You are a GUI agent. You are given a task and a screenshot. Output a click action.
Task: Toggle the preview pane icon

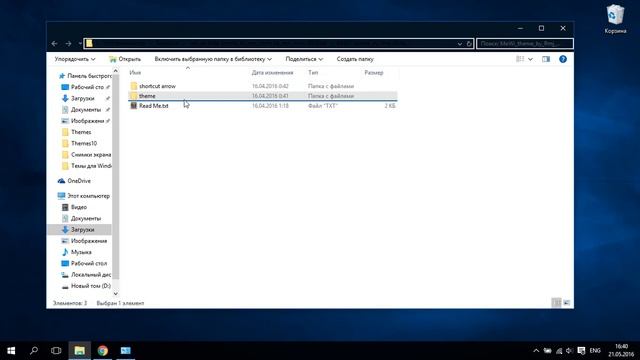click(x=546, y=59)
